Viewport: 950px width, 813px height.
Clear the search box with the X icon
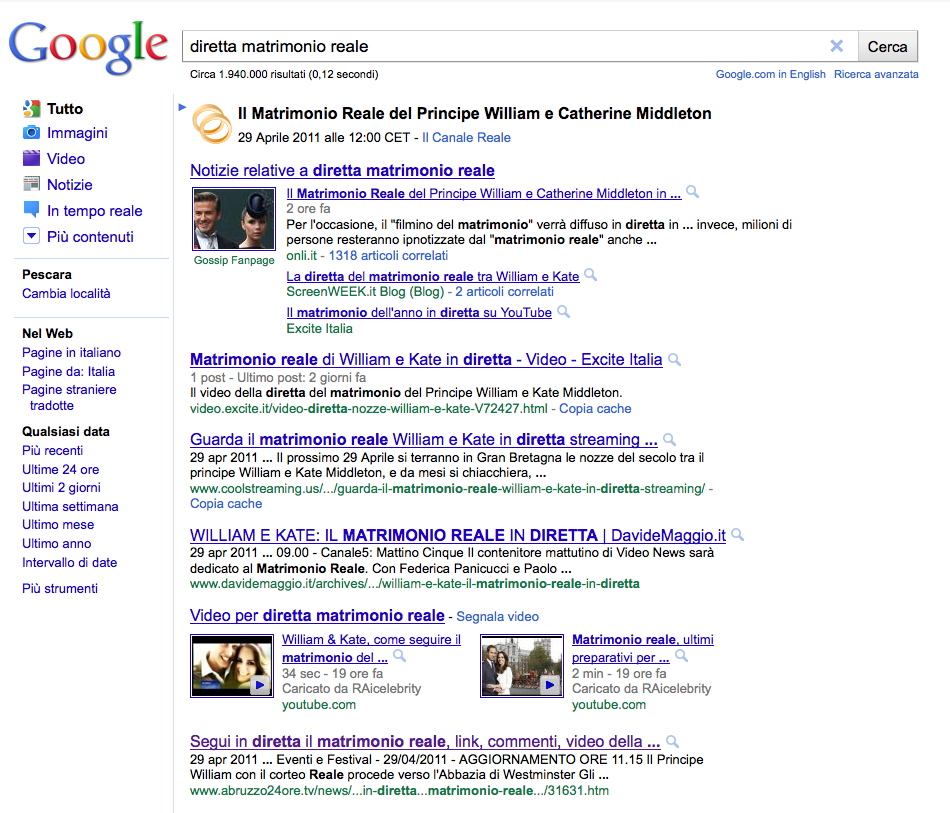click(x=836, y=46)
